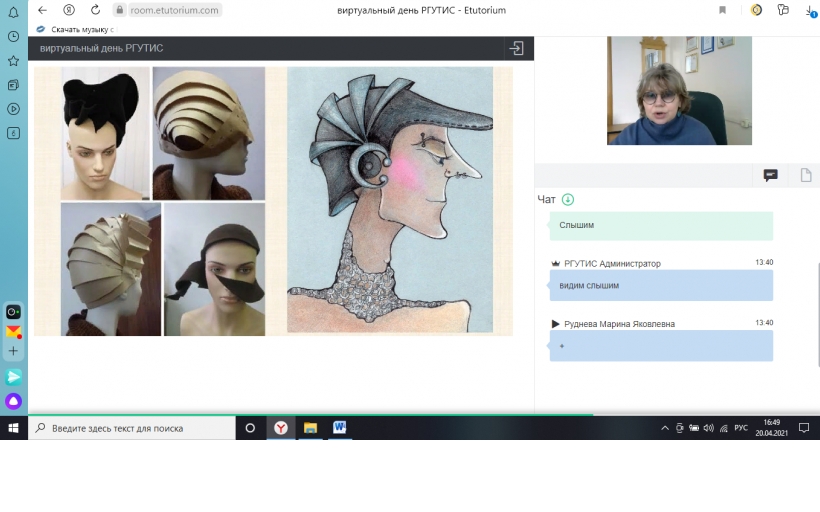Screen dimensions: 820x512
Task: Click the Yandex home icon near address bar
Action: (69, 10)
